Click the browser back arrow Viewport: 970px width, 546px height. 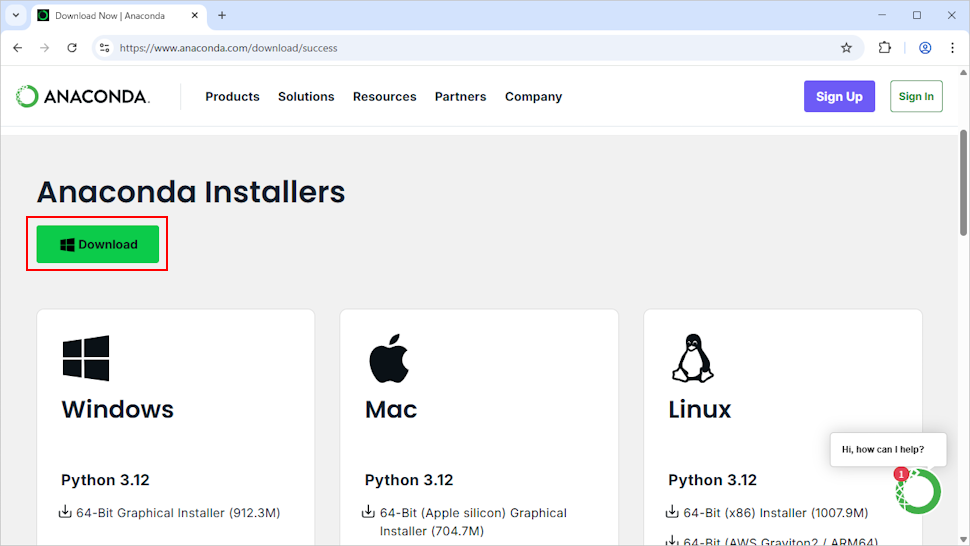tap(17, 48)
